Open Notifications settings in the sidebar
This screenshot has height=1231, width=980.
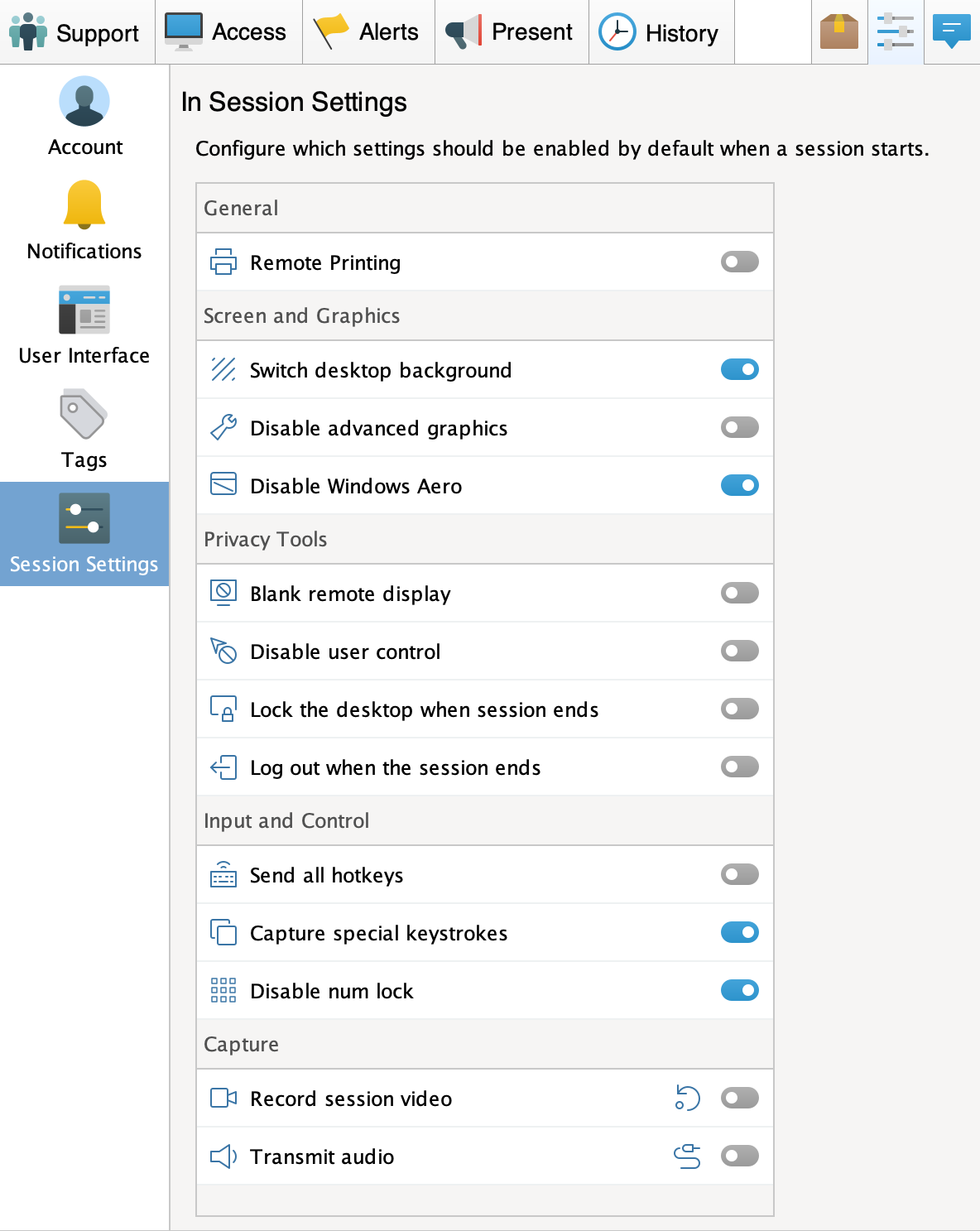[84, 221]
